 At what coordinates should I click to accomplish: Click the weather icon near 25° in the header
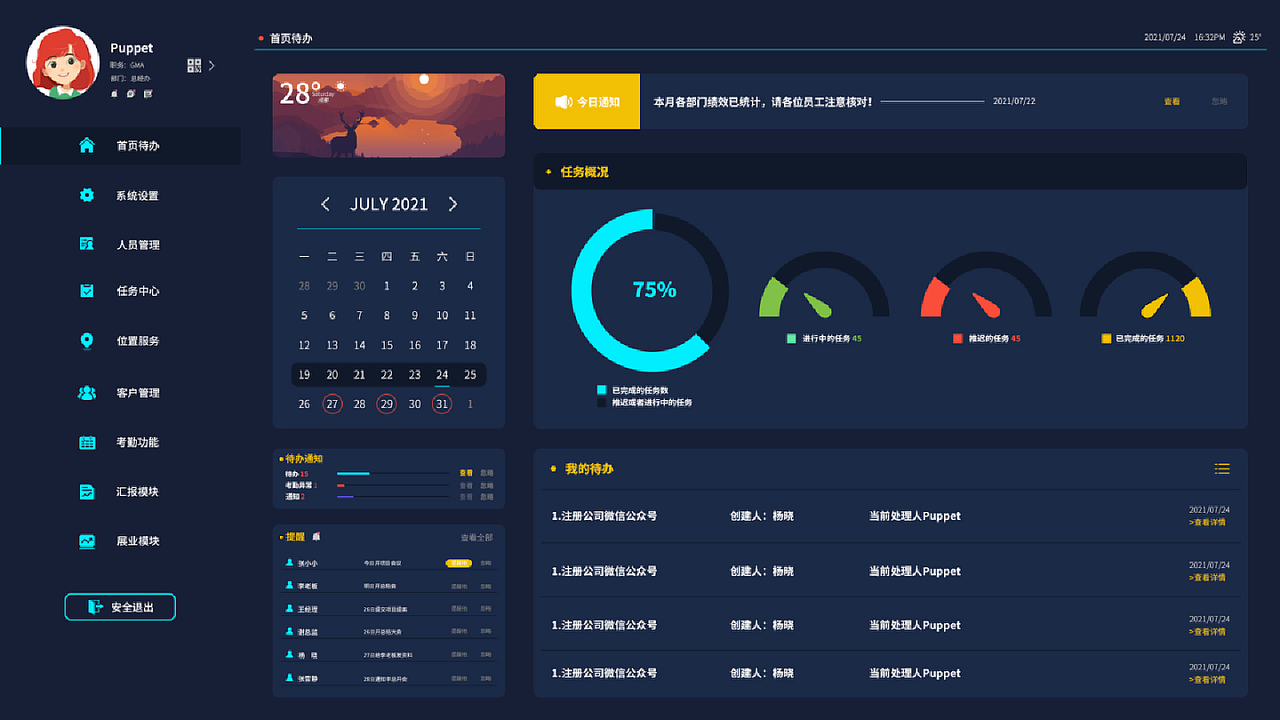[x=1240, y=37]
